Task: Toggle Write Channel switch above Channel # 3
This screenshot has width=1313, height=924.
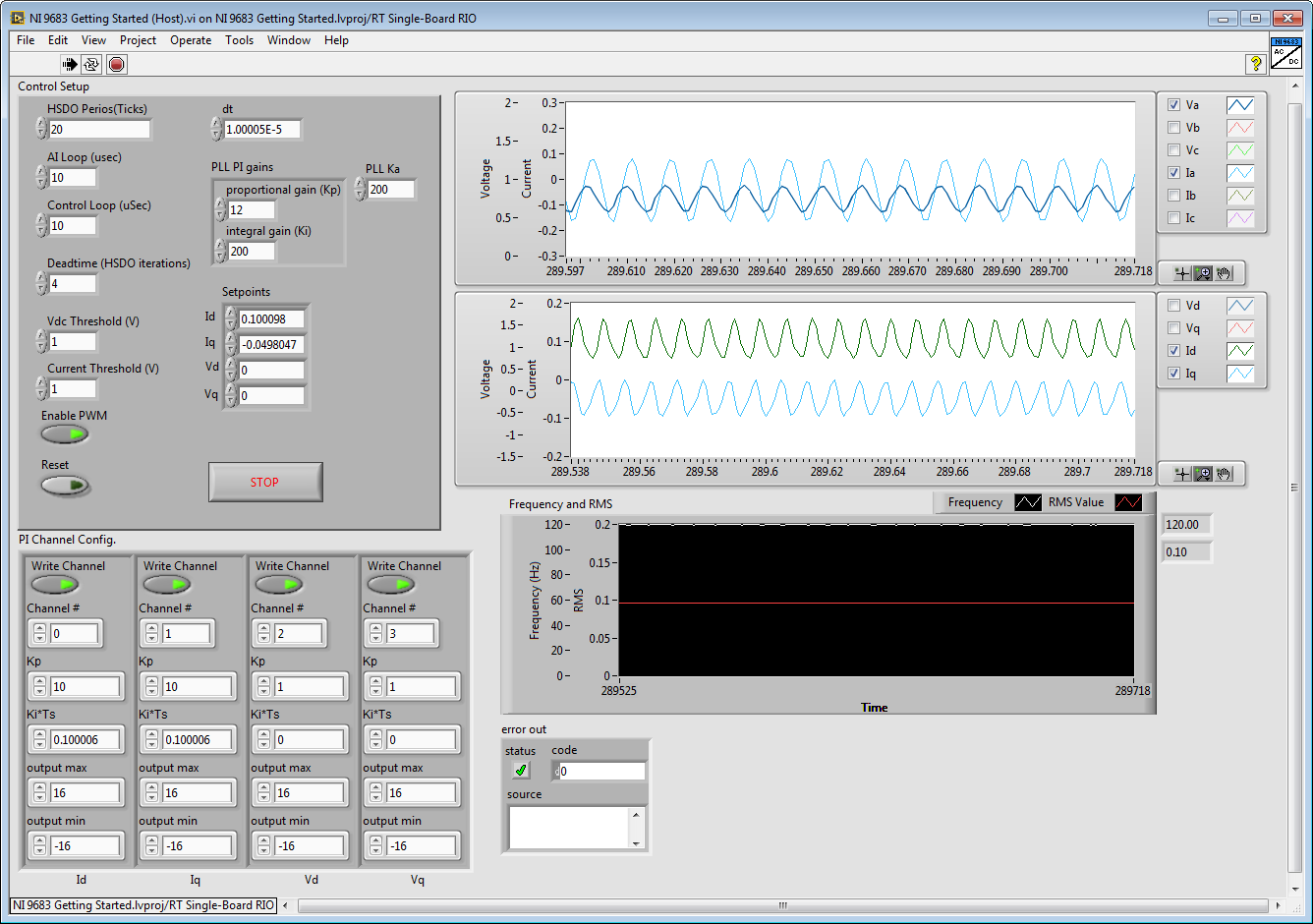Action: pos(391,585)
